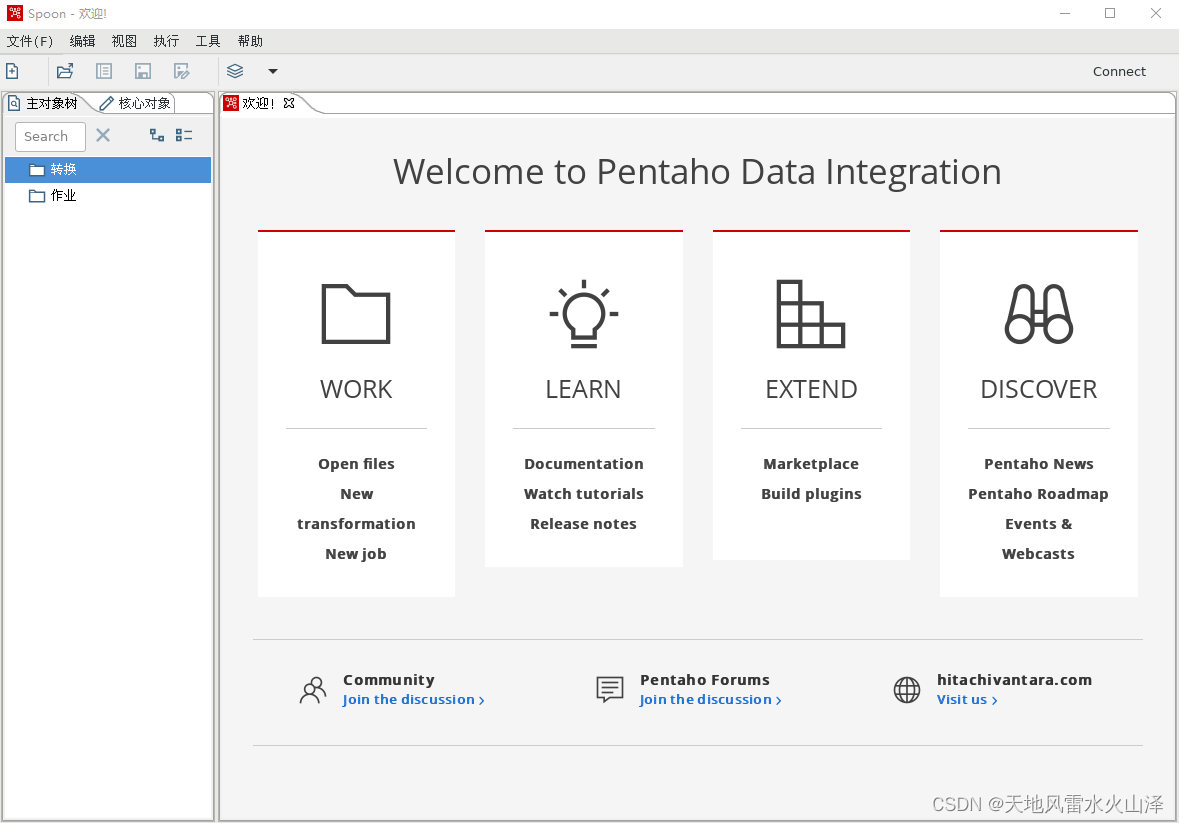Click the Community people icon
This screenshot has height=823, width=1179.
pos(313,690)
